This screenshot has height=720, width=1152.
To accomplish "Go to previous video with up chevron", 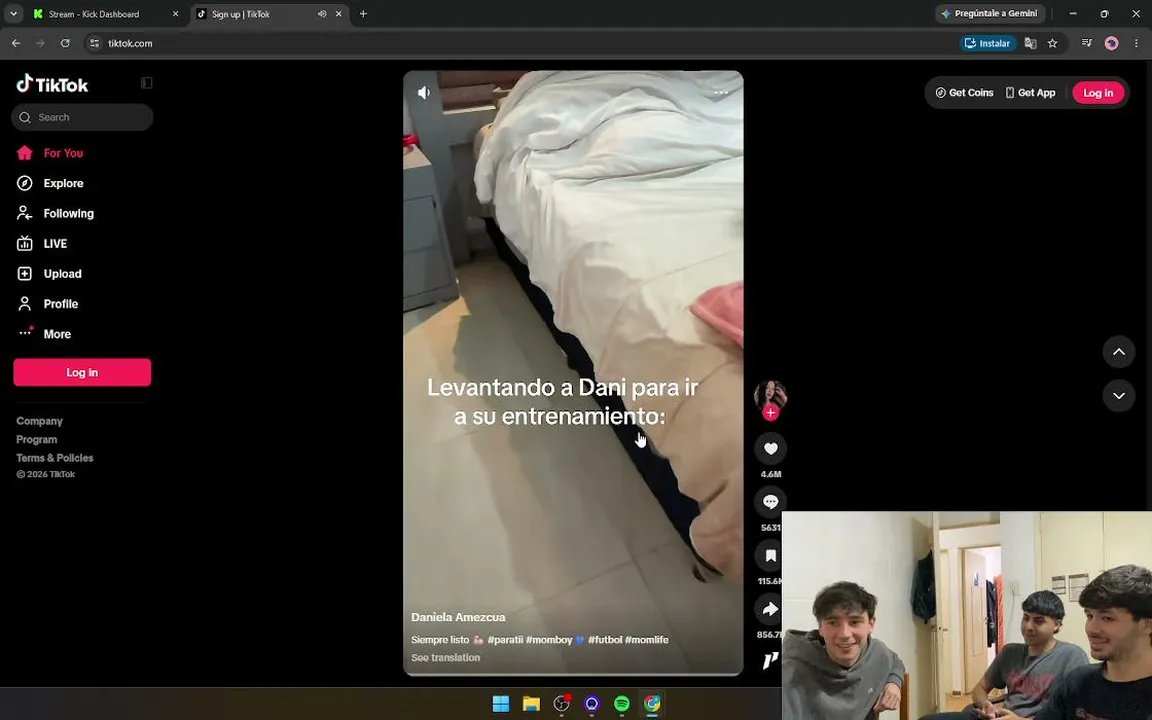I will (x=1118, y=352).
